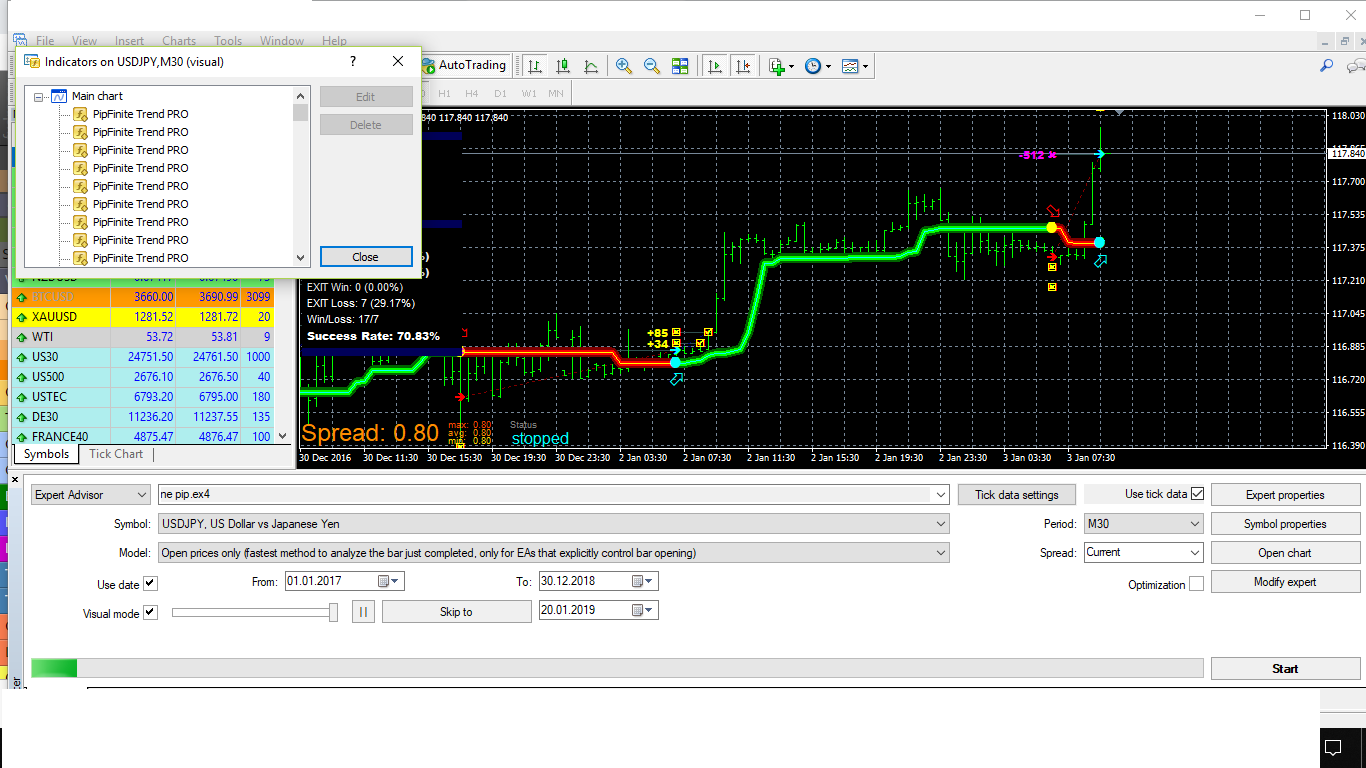Open calendar for the From date

coord(389,581)
